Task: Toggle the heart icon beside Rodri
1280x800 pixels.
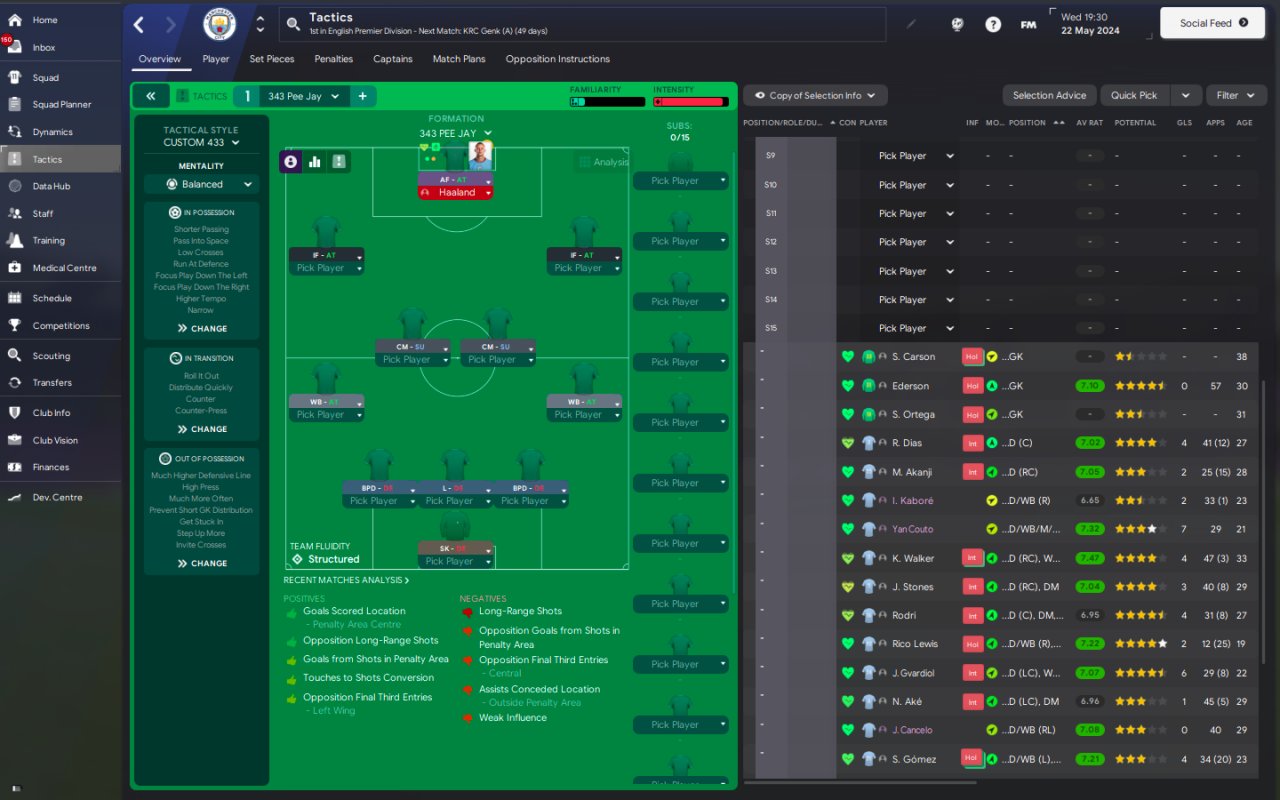Action: click(848, 616)
